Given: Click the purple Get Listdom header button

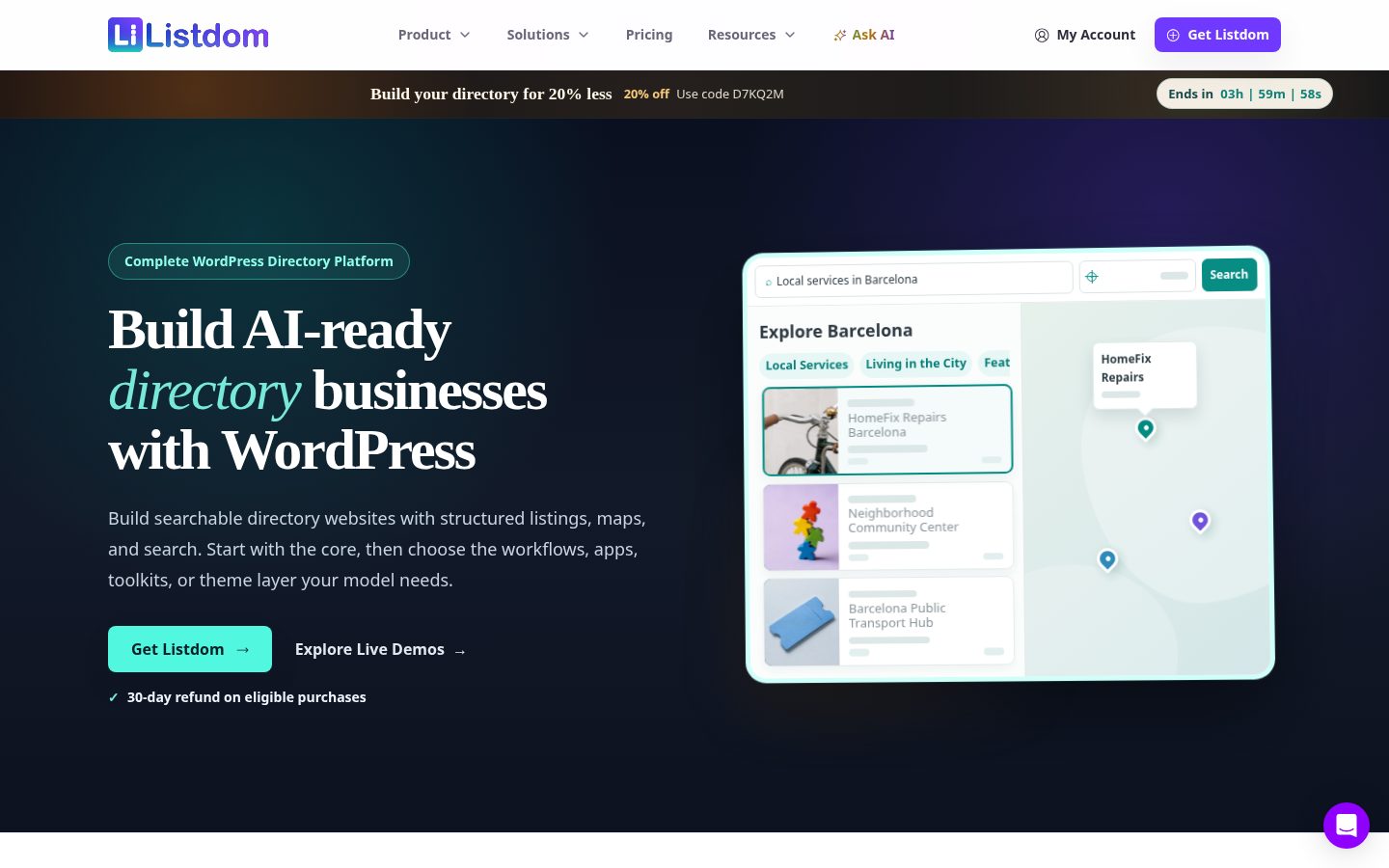Looking at the screenshot, I should coord(1217,35).
